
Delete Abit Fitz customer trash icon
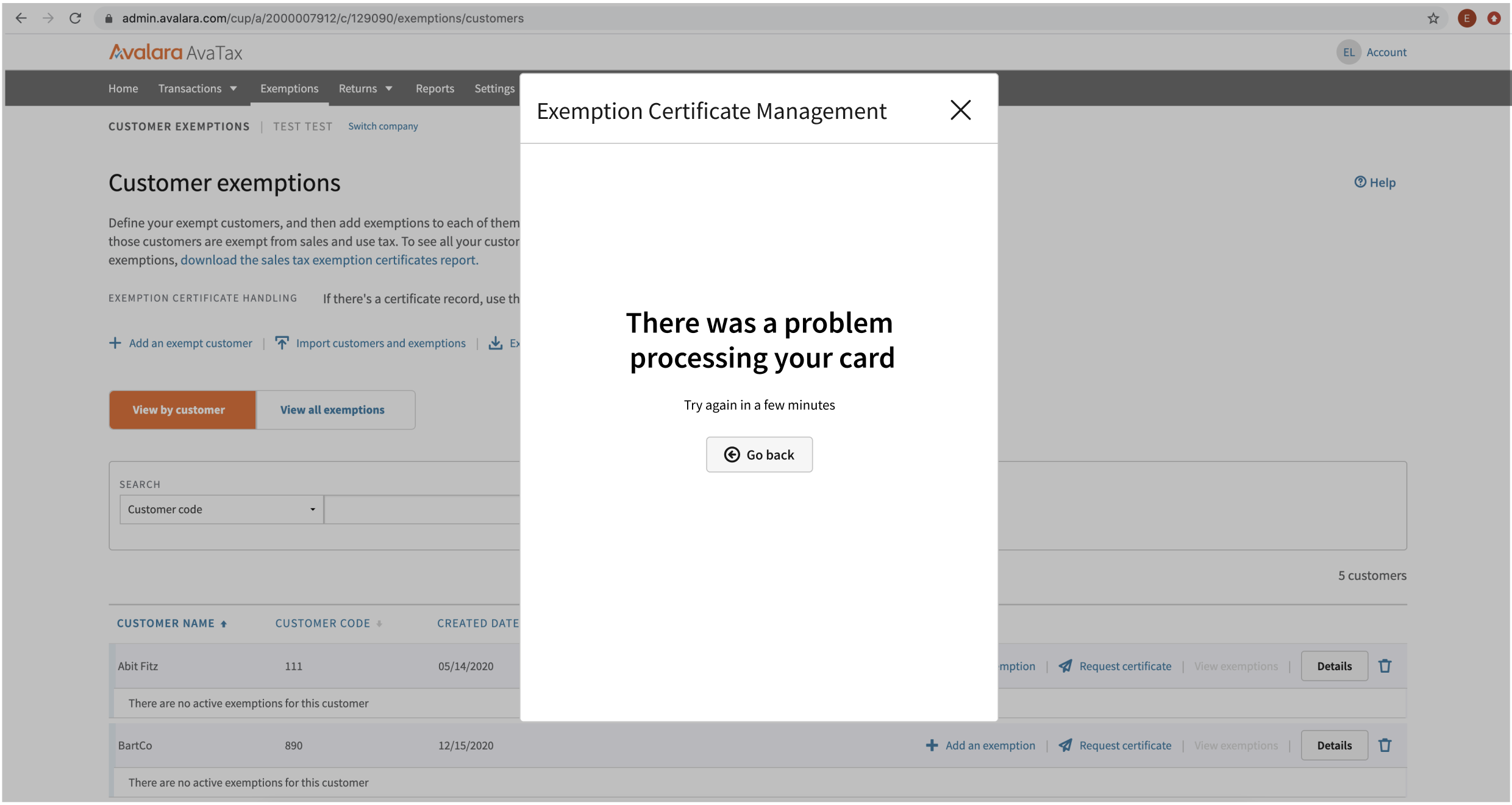pos(1385,666)
